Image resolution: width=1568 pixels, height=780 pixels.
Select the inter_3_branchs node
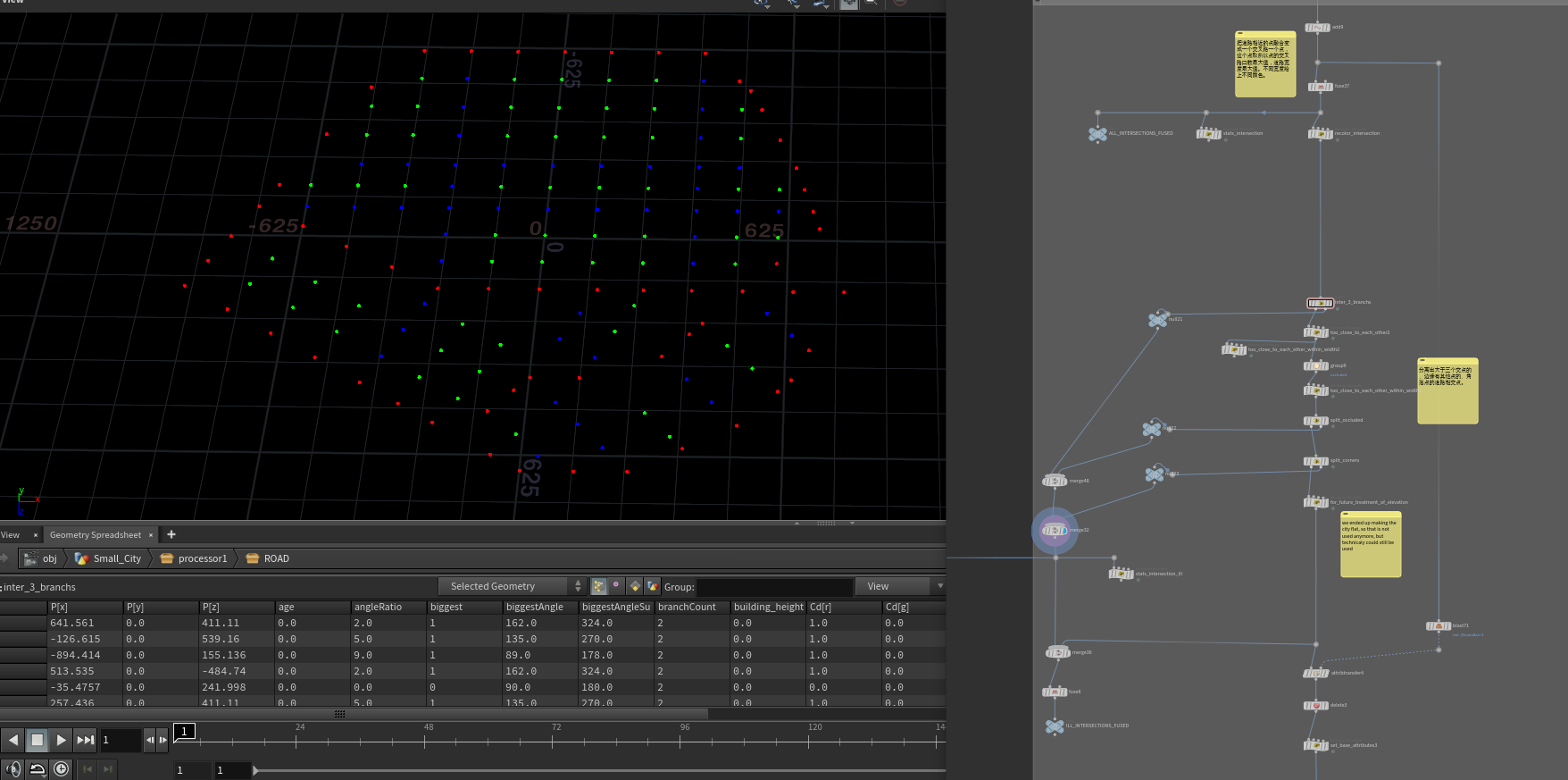coord(1320,303)
